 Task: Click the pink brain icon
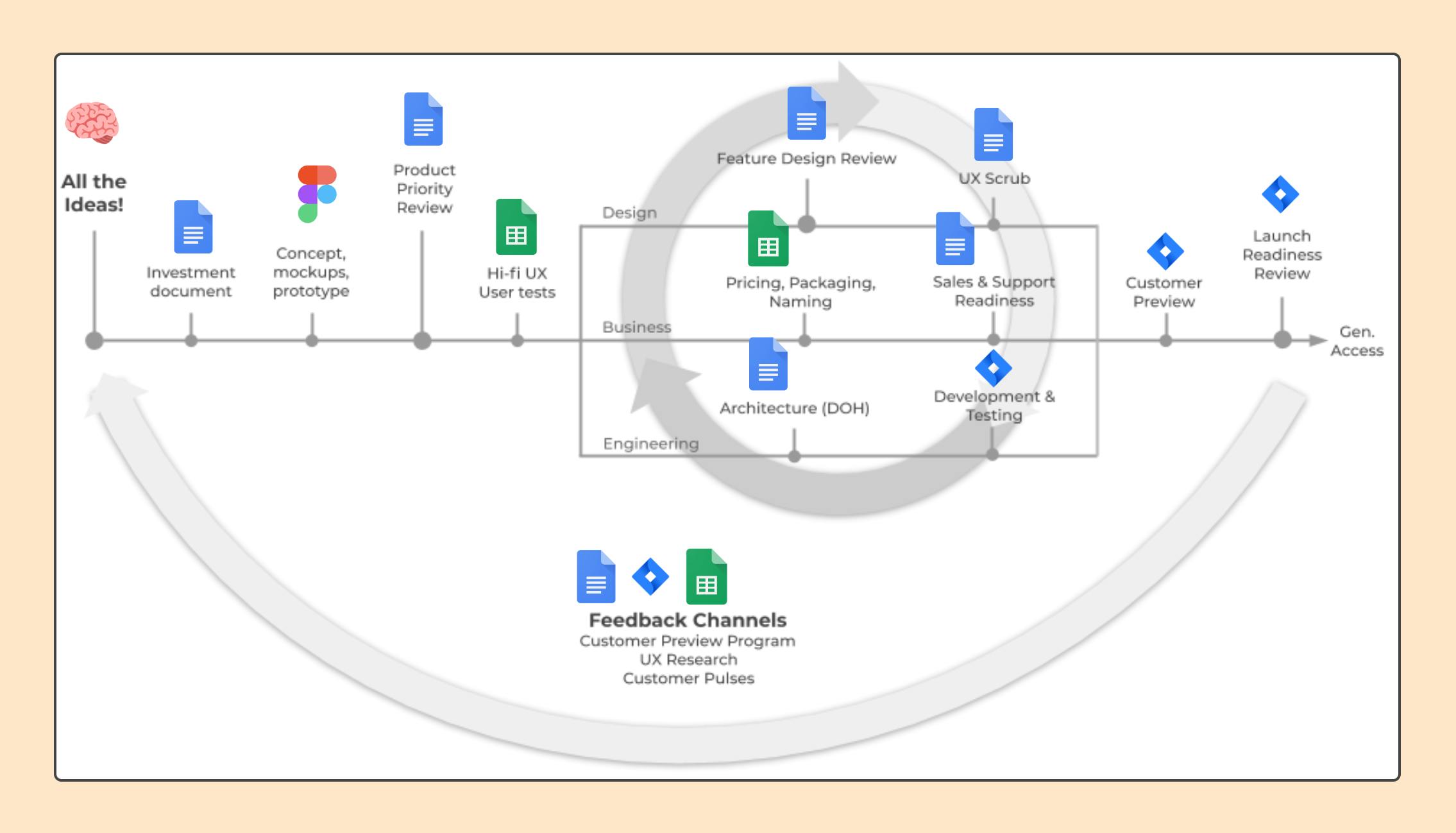point(92,123)
